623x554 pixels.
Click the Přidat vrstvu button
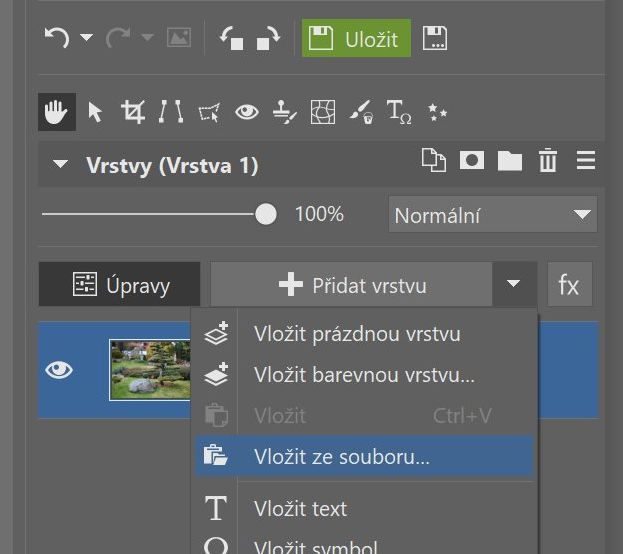(351, 284)
